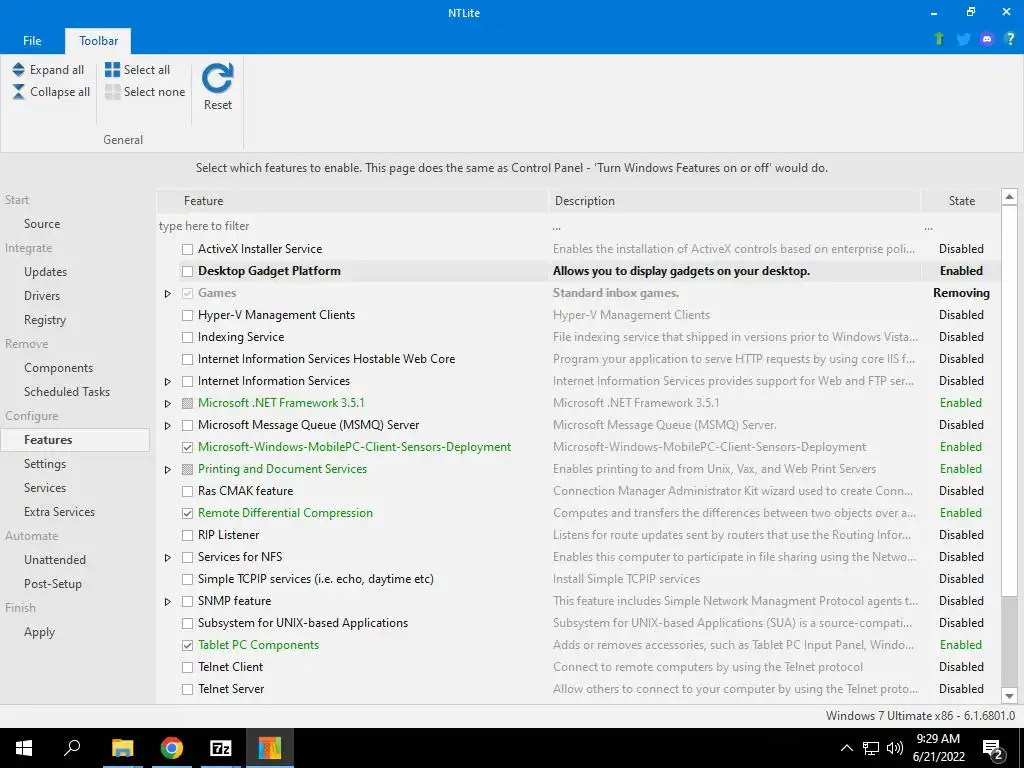This screenshot has width=1024, height=768.
Task: Open the Twitter bird icon
Action: click(963, 39)
